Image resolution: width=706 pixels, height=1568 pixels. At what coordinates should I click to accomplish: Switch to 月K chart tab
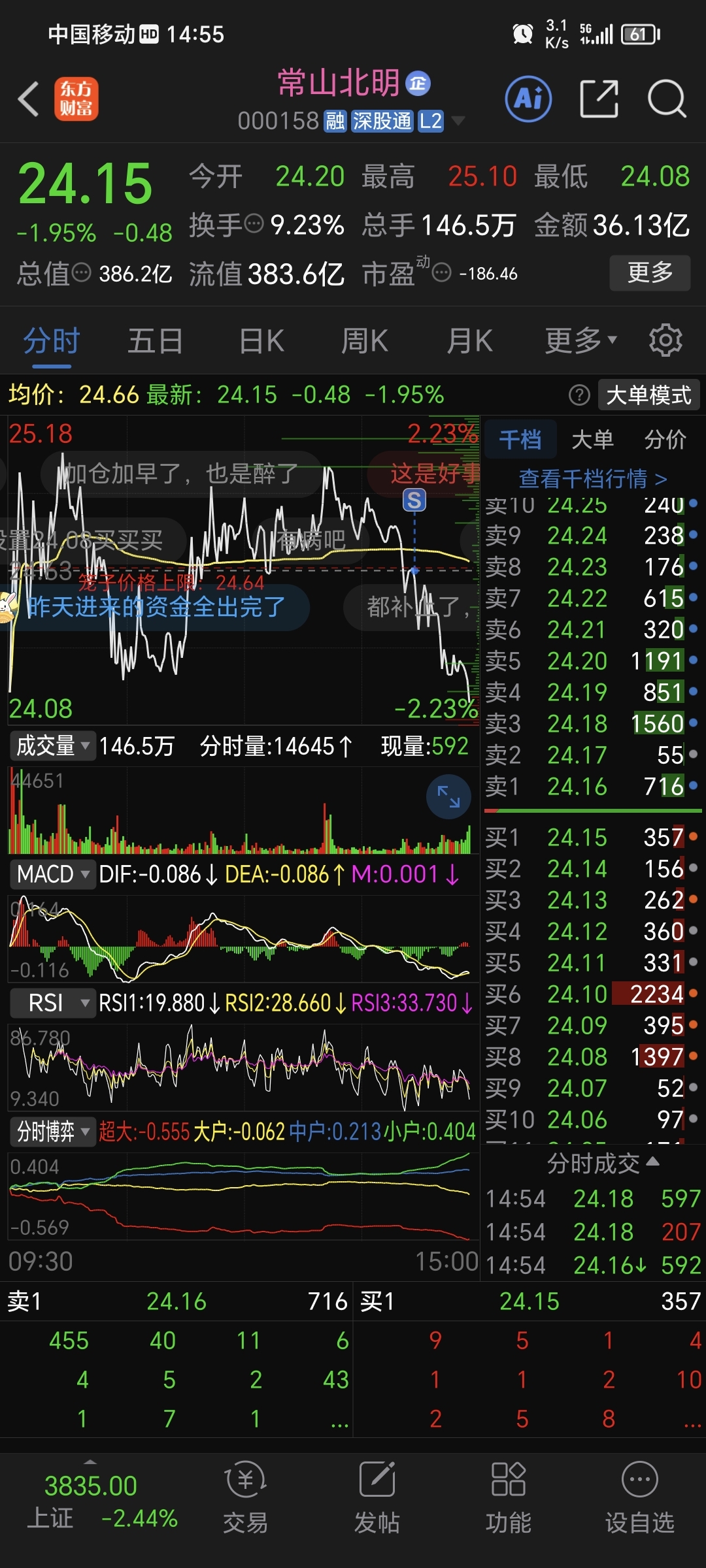469,340
